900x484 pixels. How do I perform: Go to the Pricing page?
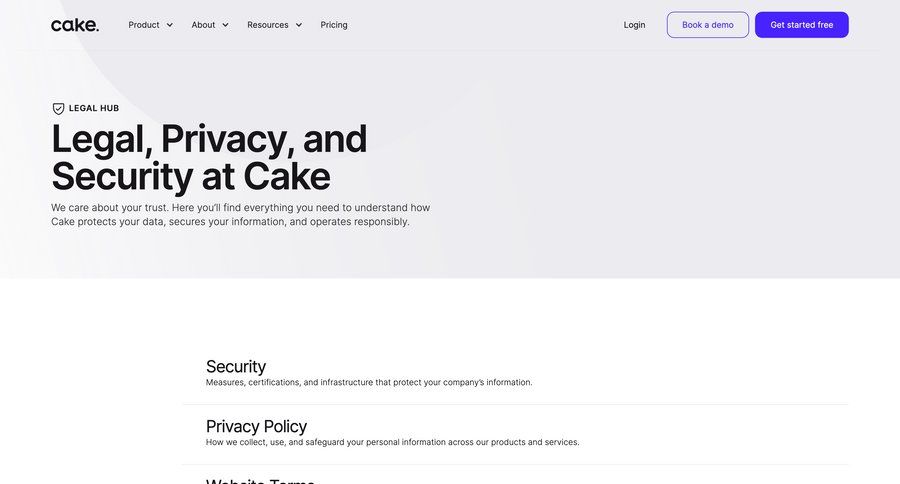(x=334, y=25)
